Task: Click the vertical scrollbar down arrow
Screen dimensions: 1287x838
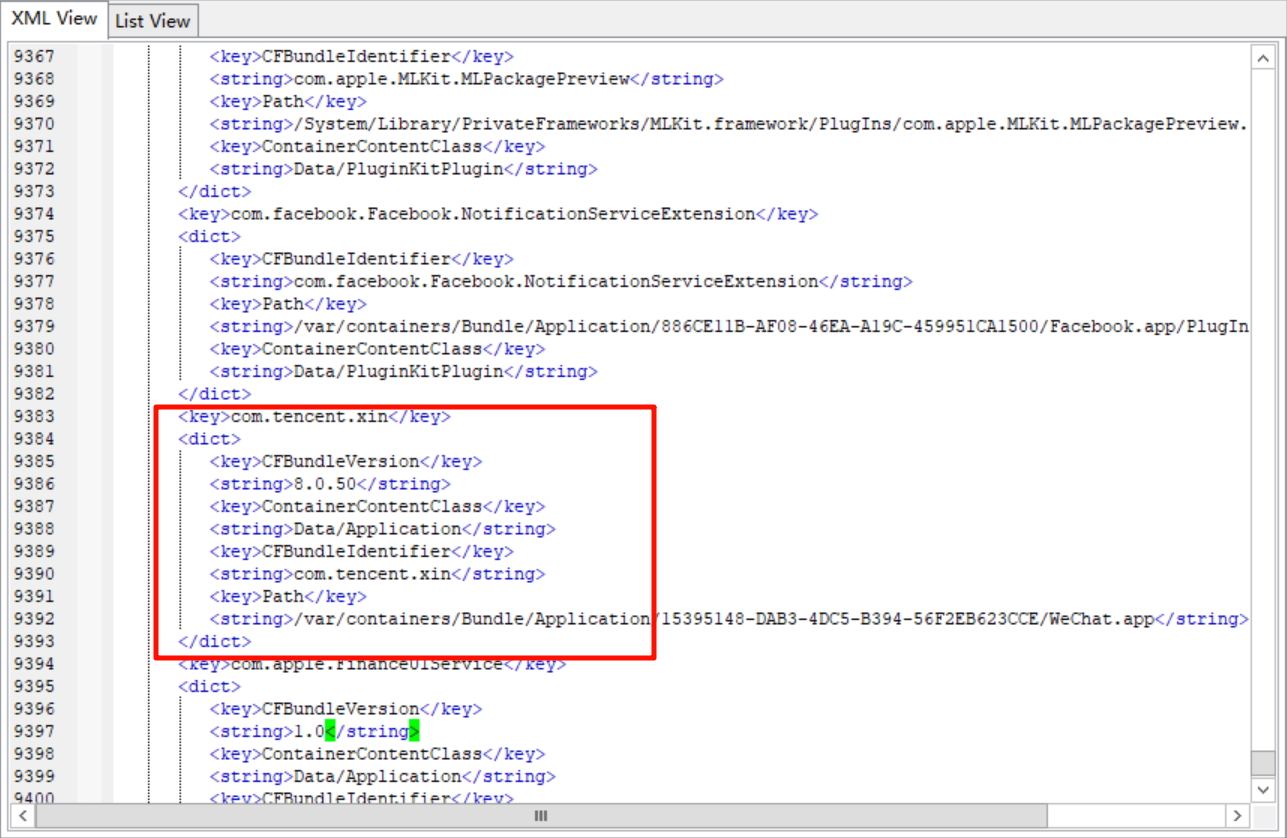Action: pyautogui.click(x=1263, y=790)
